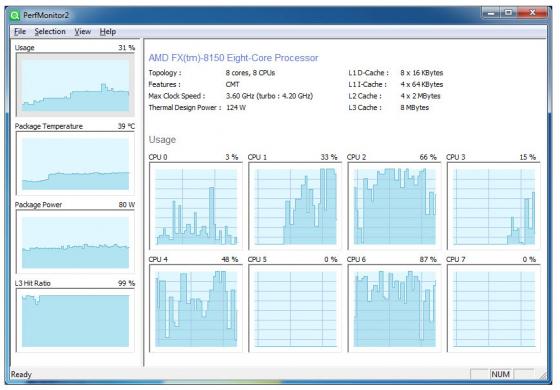Screen dimensions: 560x390
Task: Click the empty CPU 7 usage graph
Action: 494,309
